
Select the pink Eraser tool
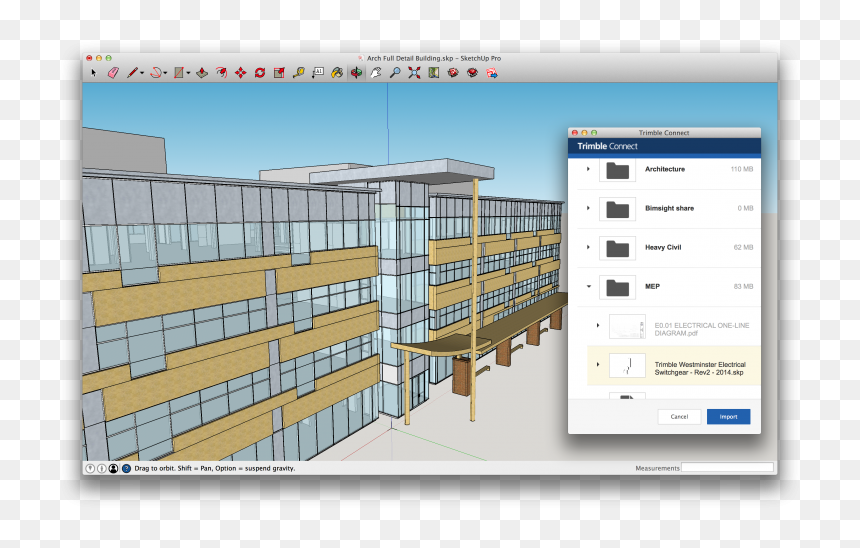tap(113, 72)
